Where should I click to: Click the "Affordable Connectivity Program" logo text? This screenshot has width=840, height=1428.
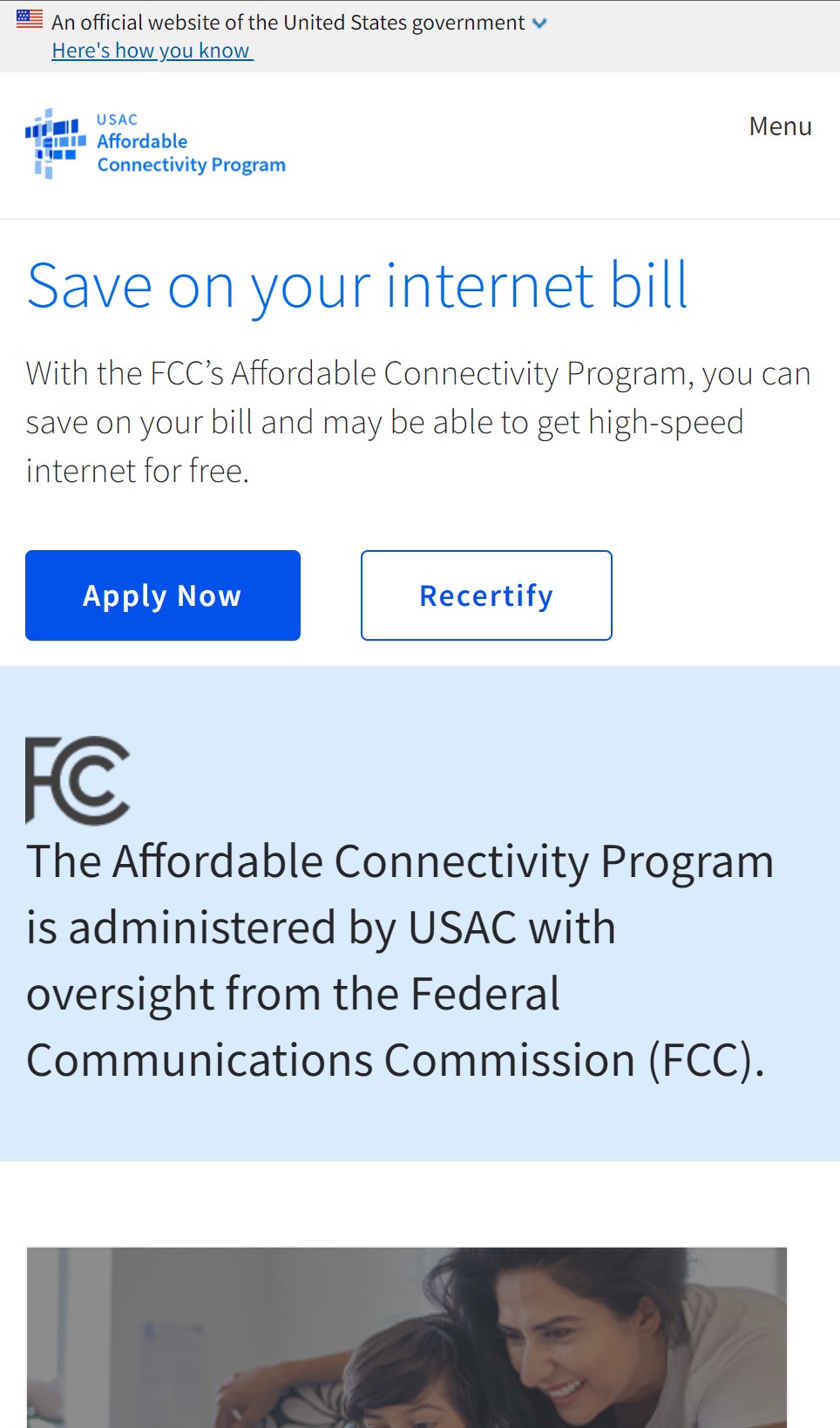[191, 153]
